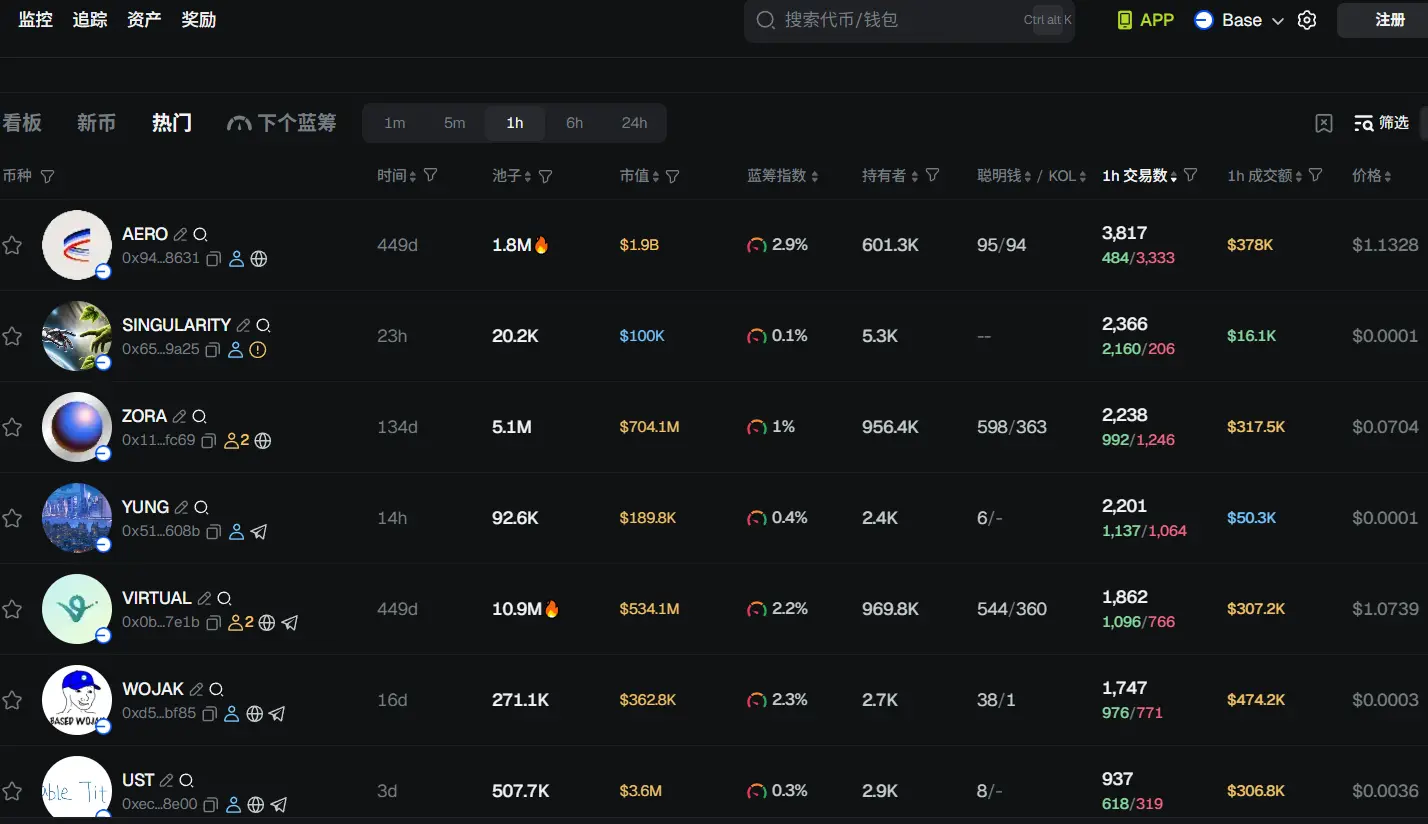Open the 筛选 filter button
This screenshot has width=1428, height=824.
click(x=1382, y=123)
